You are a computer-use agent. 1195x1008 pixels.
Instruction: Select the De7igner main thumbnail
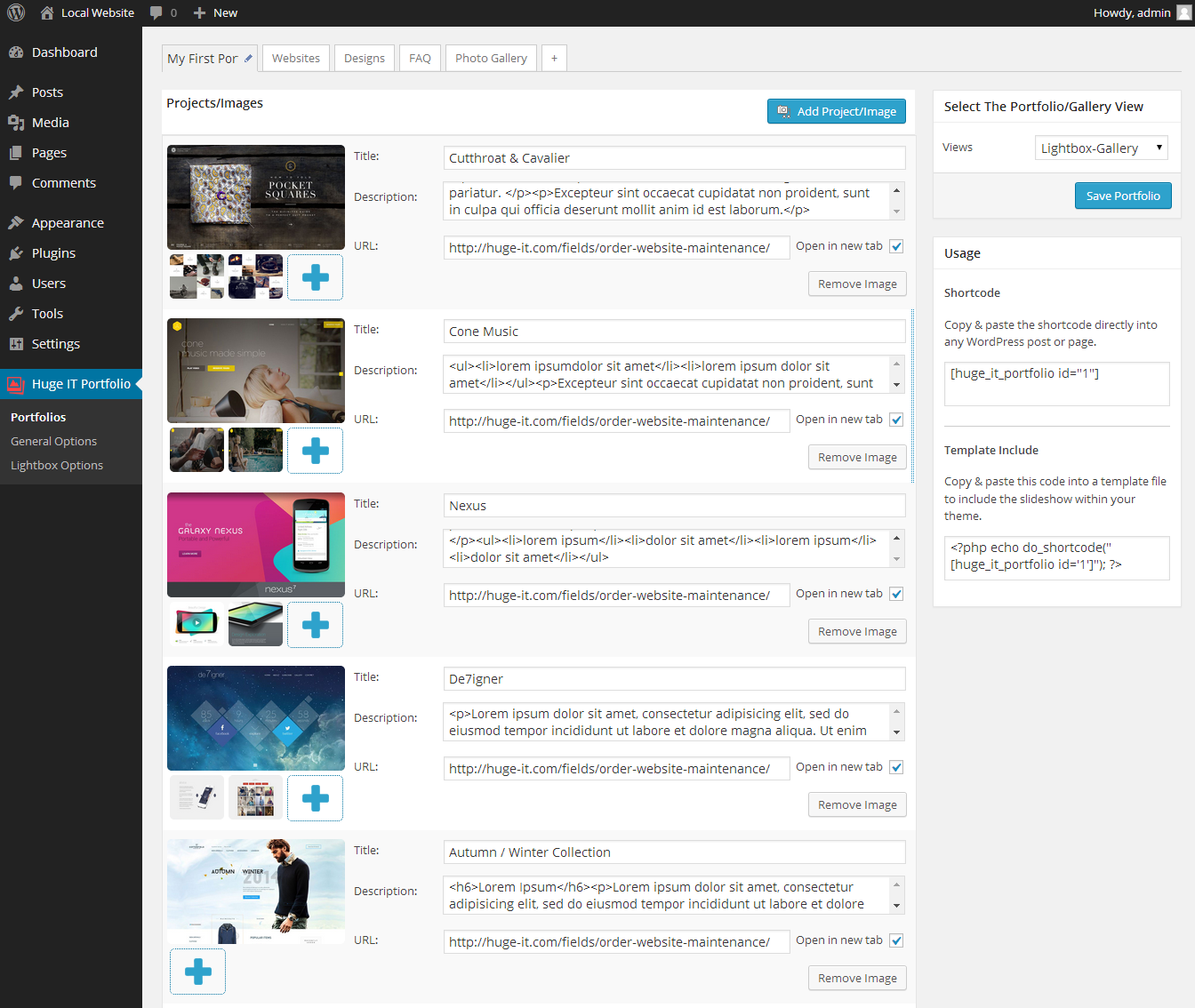(256, 718)
